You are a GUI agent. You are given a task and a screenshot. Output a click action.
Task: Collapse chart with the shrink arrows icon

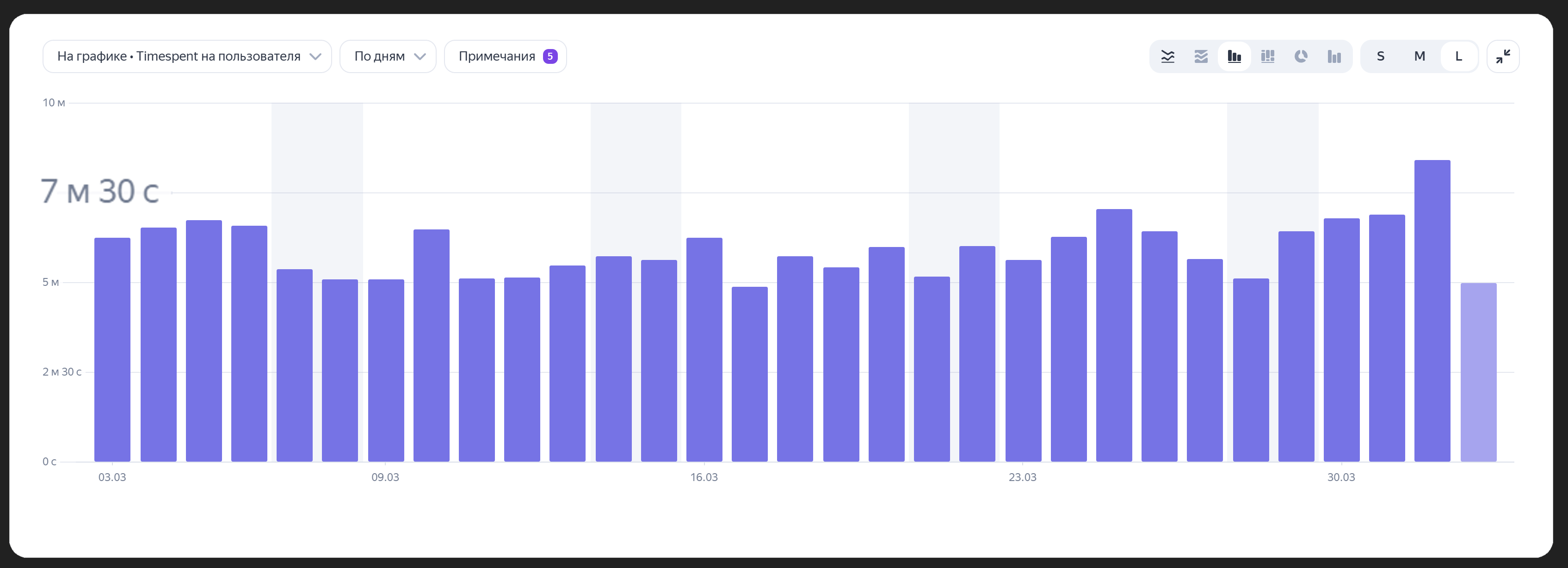(1503, 56)
